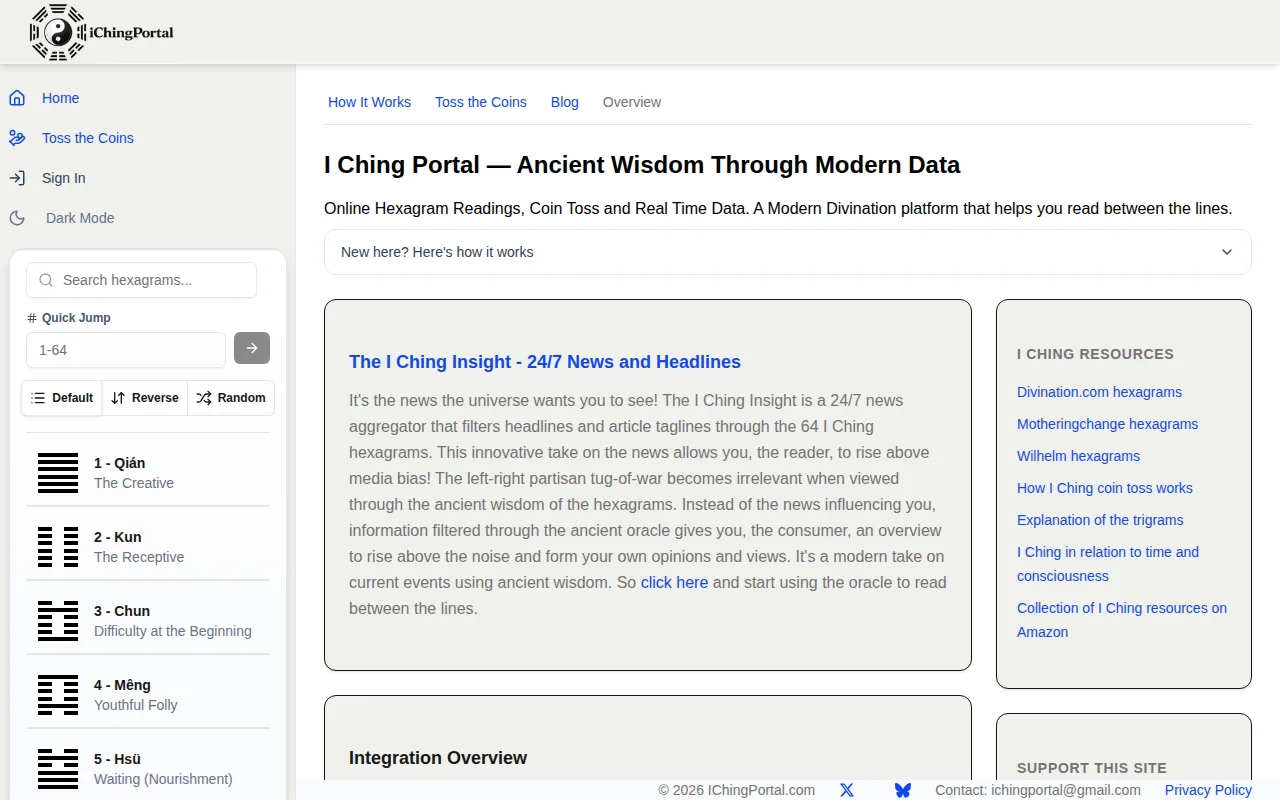Open 'How I Ching coin toss works' link
1280x800 pixels.
tap(1105, 488)
